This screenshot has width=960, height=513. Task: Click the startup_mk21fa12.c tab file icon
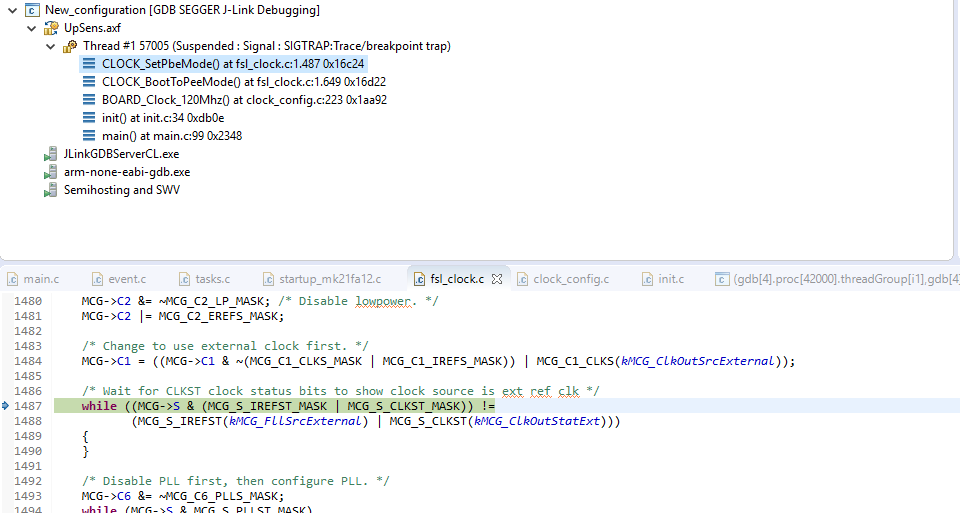pyautogui.click(x=268, y=279)
